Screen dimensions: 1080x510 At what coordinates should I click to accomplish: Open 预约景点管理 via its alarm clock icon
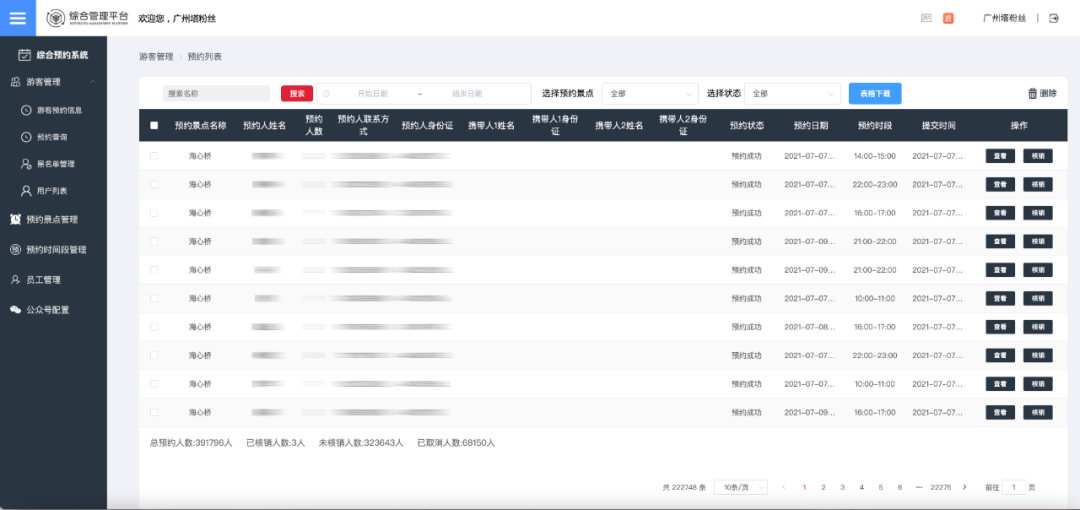click(15, 220)
